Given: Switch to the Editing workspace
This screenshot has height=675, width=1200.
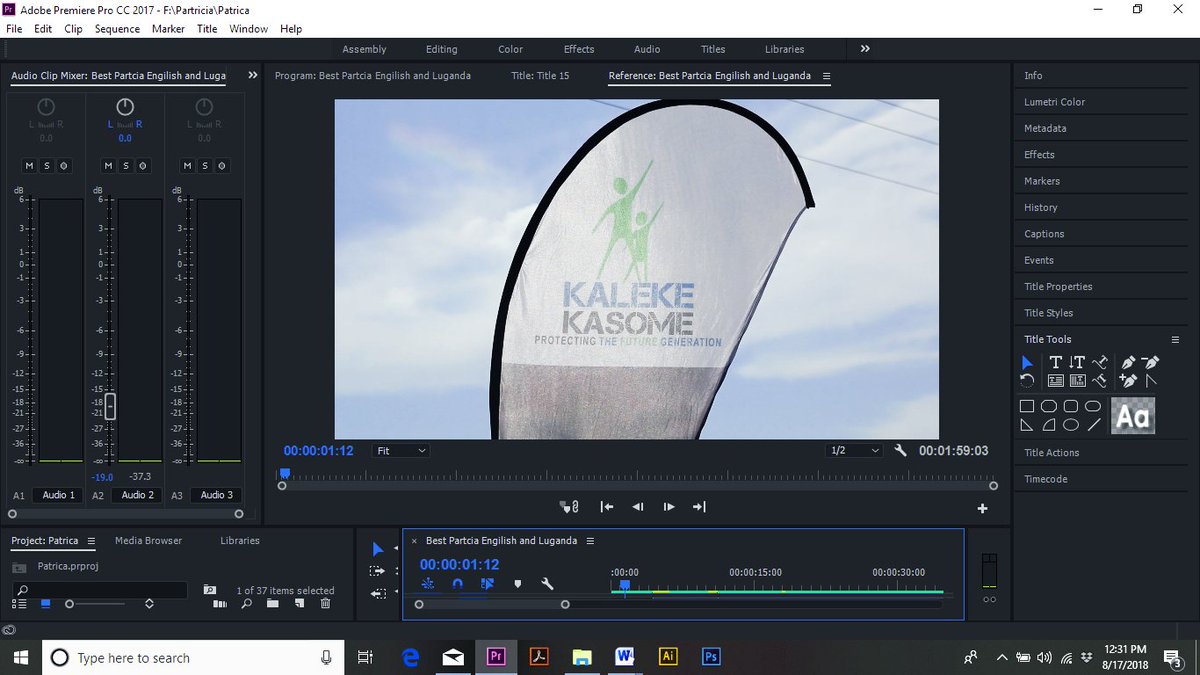Looking at the screenshot, I should (x=441, y=49).
